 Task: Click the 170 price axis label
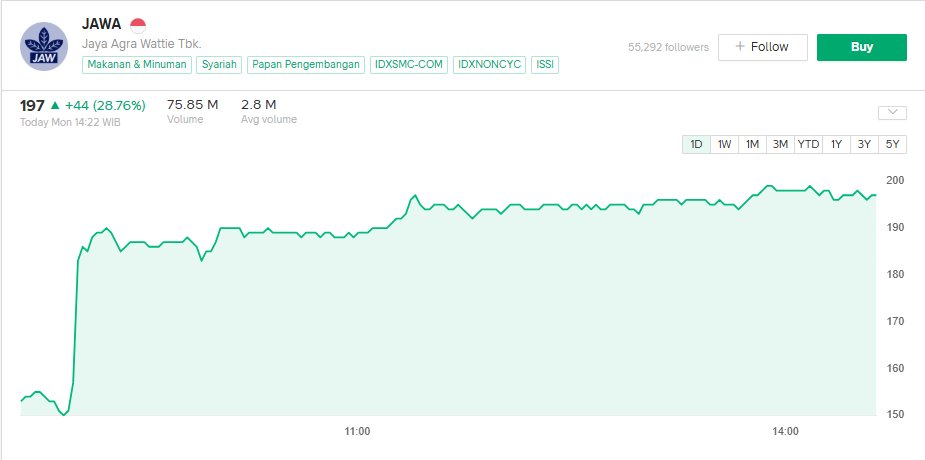click(896, 321)
